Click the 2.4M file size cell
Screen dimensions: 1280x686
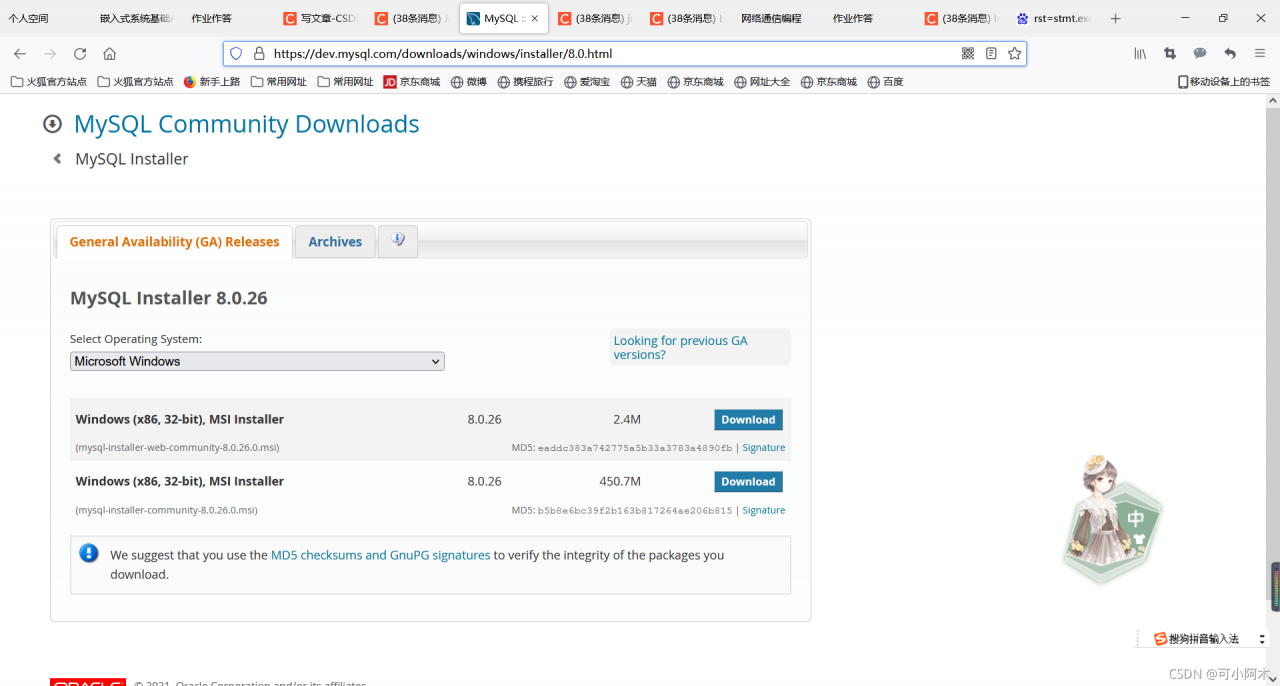click(x=627, y=420)
